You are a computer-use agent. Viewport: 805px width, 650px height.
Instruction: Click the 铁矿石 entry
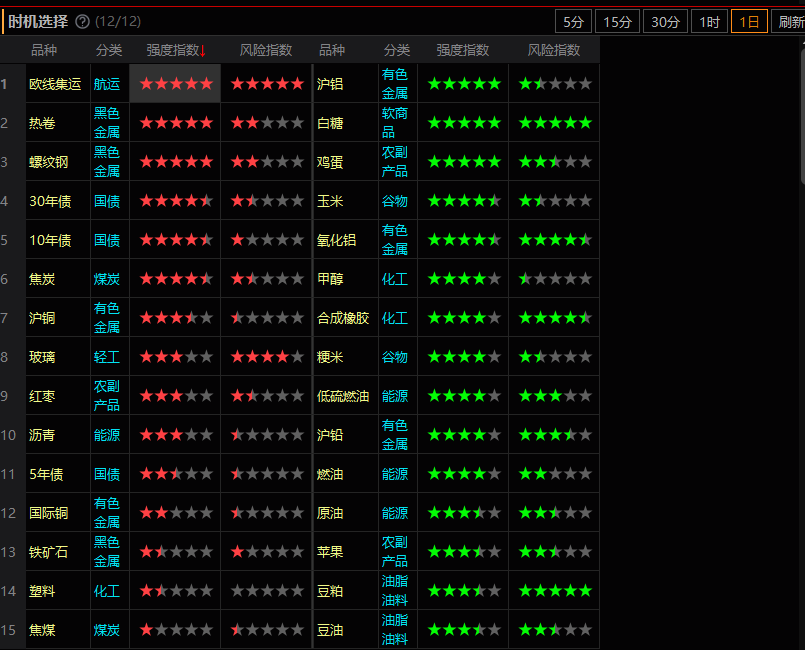pos(48,552)
